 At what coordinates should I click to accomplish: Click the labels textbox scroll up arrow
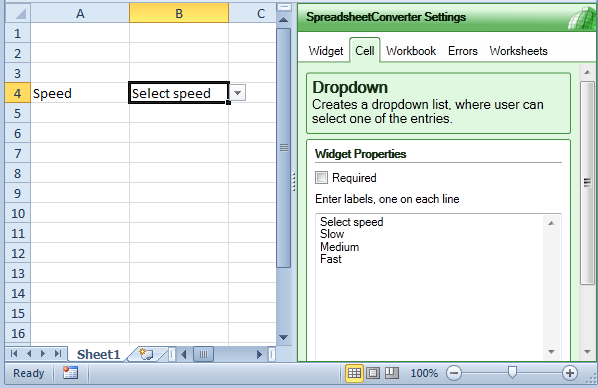[551, 223]
